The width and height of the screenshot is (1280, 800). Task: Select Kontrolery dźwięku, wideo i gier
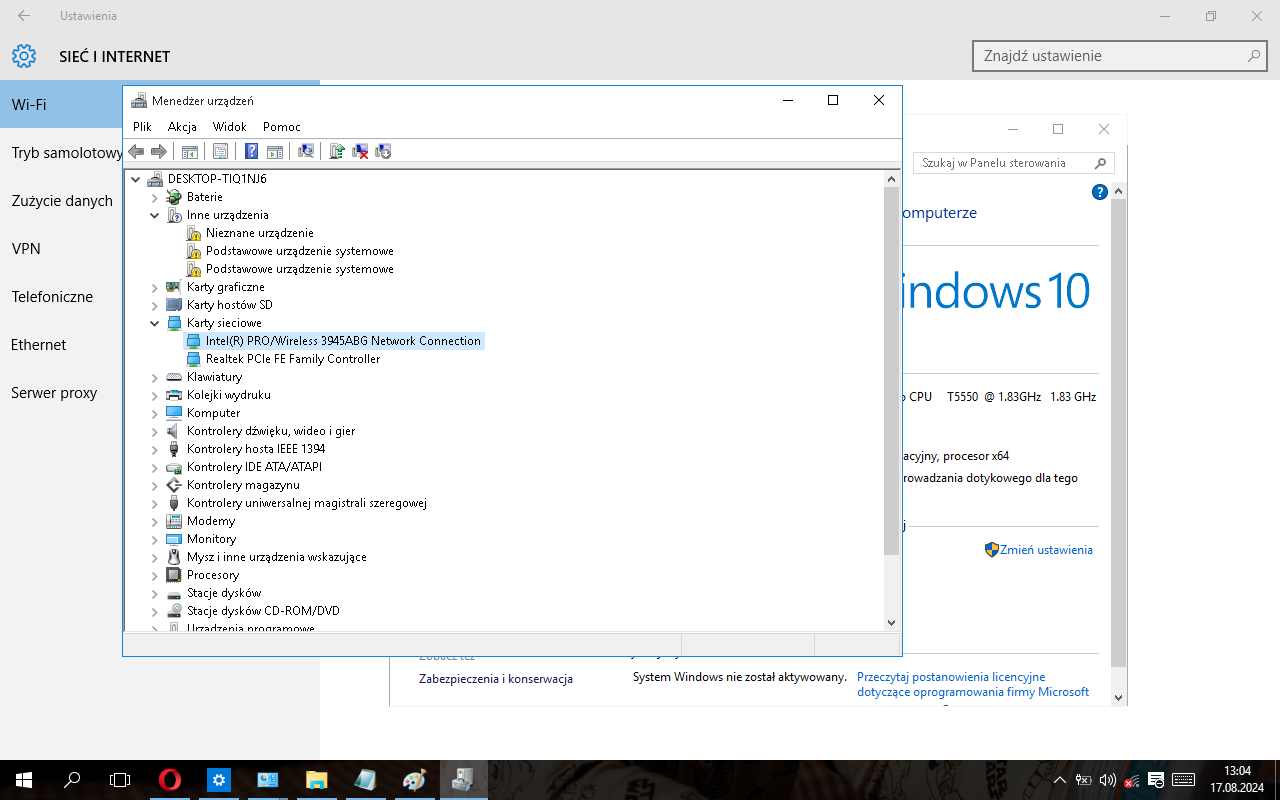(x=271, y=431)
